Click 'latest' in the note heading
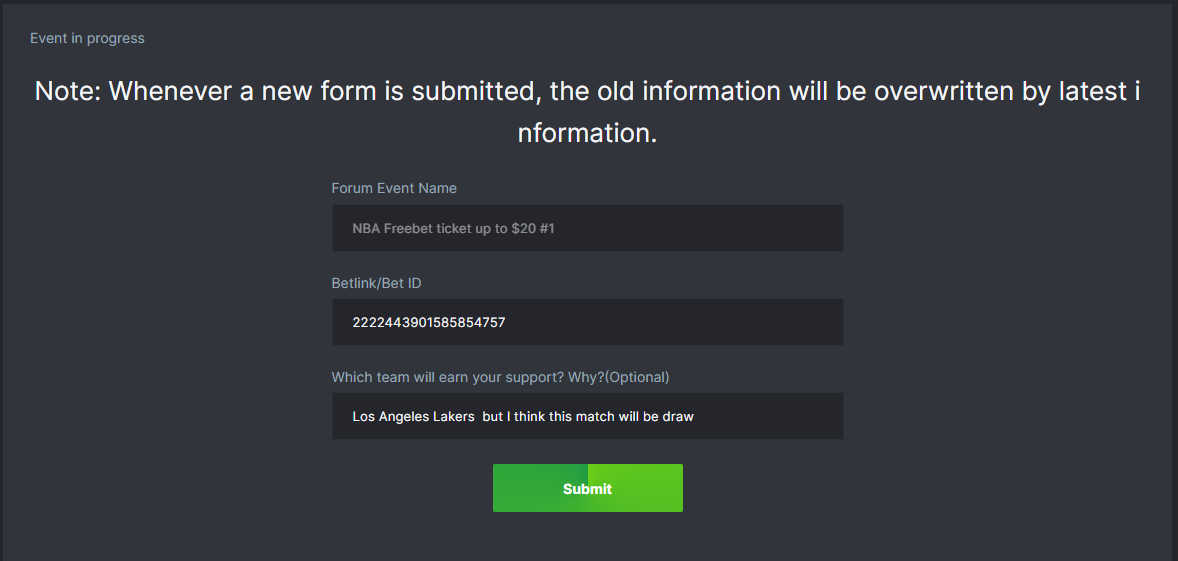 (1093, 91)
